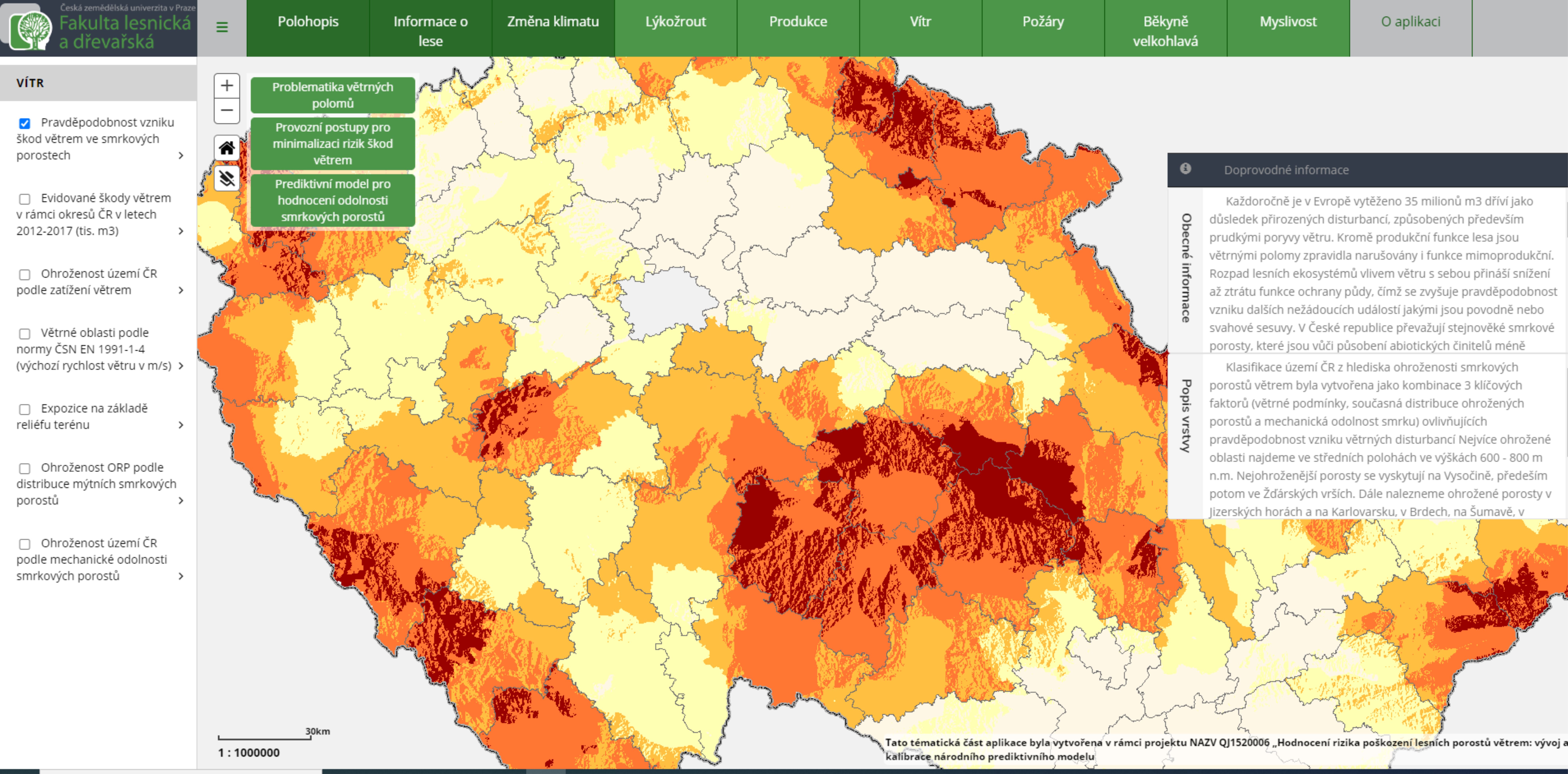Uncheck Pravděpodobnost vzniku škod větrem layer
This screenshot has width=1568, height=774.
24,124
